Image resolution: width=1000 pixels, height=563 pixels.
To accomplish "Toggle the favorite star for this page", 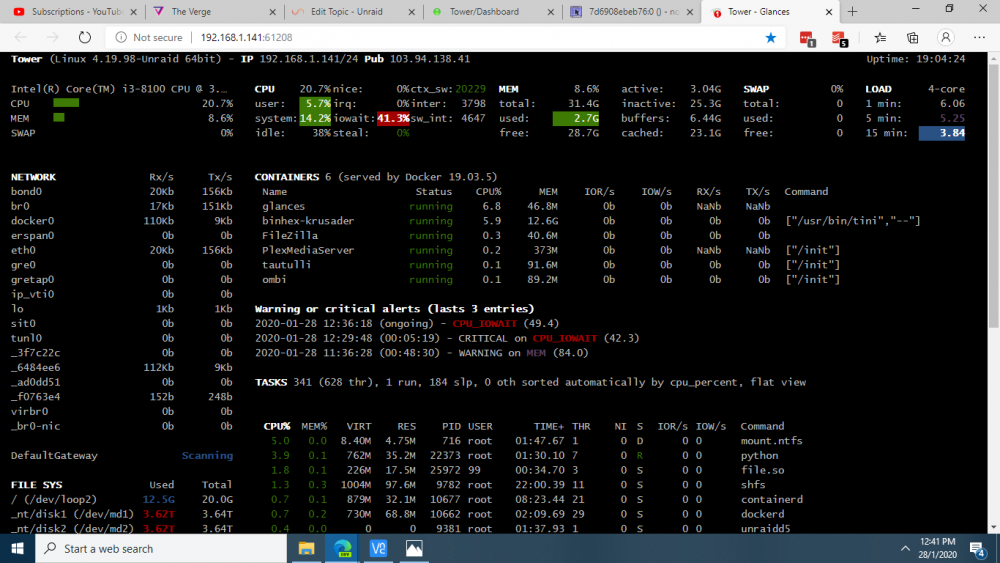I will tap(770, 38).
